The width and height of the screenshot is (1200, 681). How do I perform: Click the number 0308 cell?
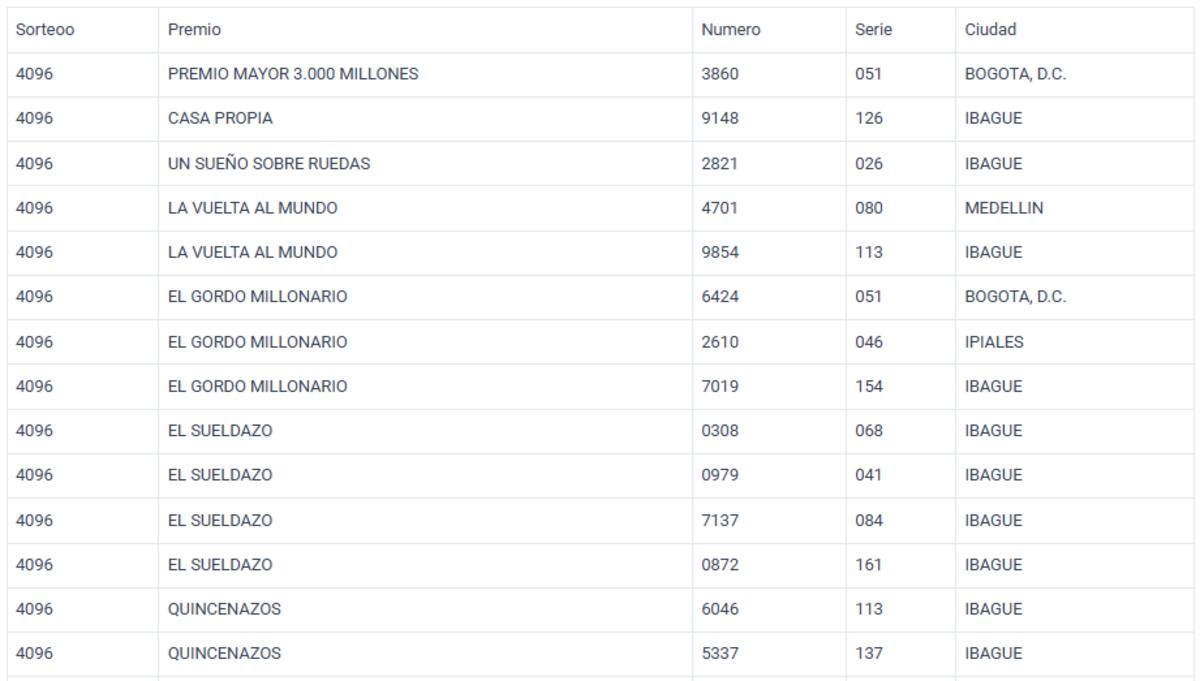click(720, 431)
